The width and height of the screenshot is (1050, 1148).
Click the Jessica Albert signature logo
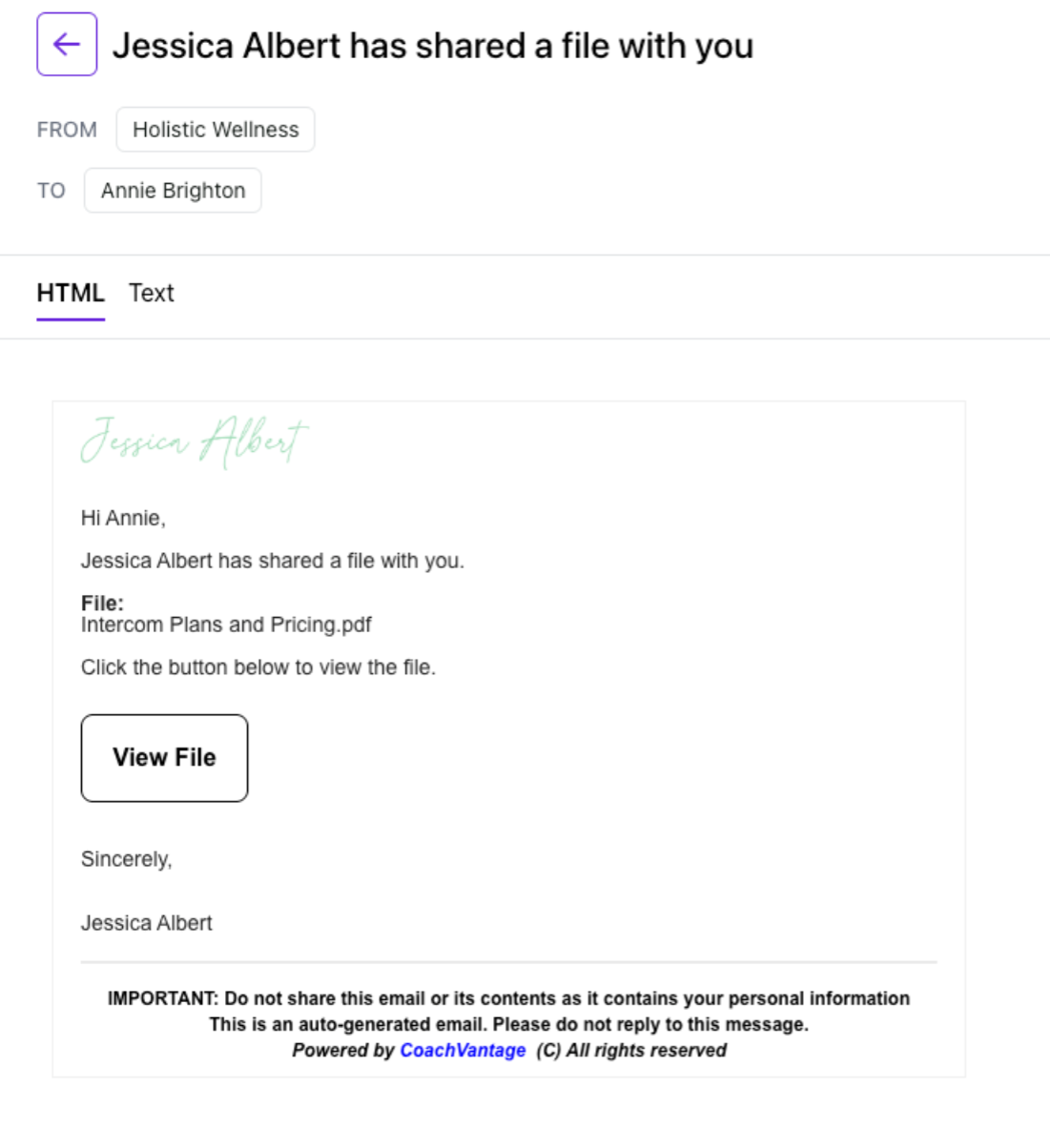pos(195,441)
